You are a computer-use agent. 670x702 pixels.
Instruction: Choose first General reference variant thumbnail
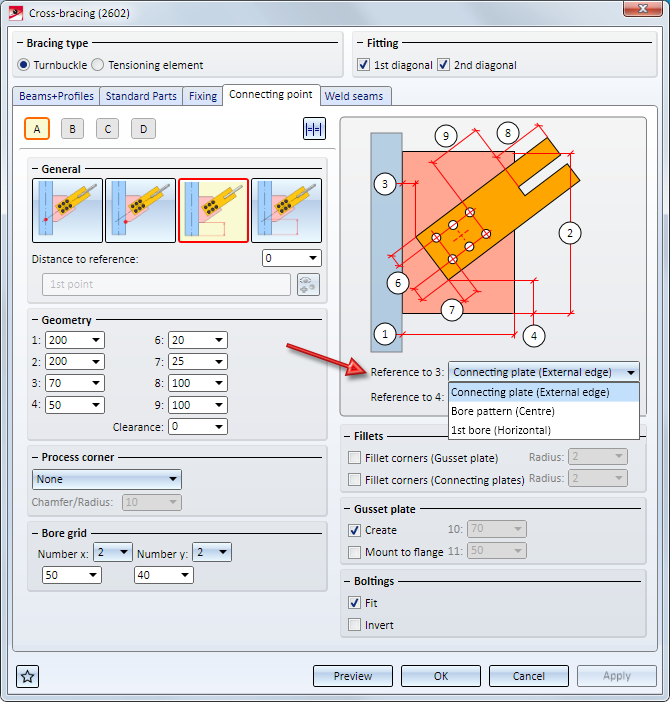point(67,210)
